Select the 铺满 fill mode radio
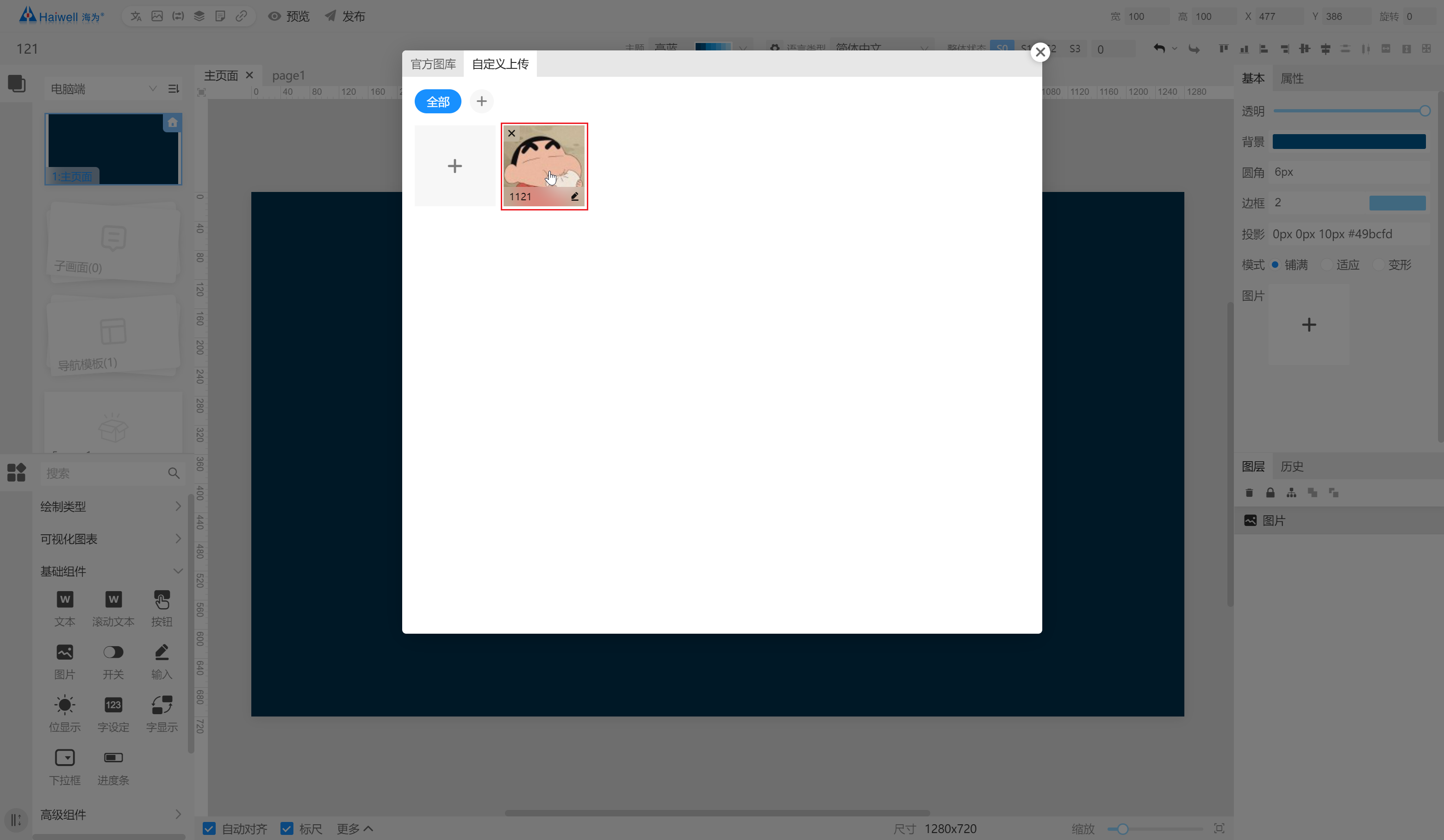This screenshot has height=840, width=1444. 1276,265
